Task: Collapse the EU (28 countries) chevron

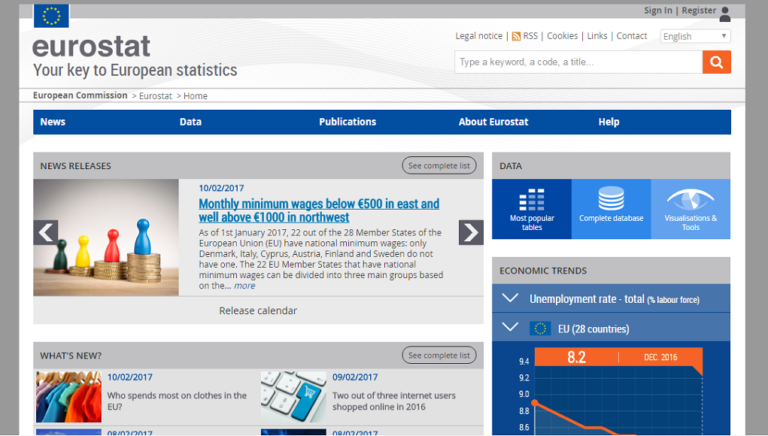Action: click(510, 327)
